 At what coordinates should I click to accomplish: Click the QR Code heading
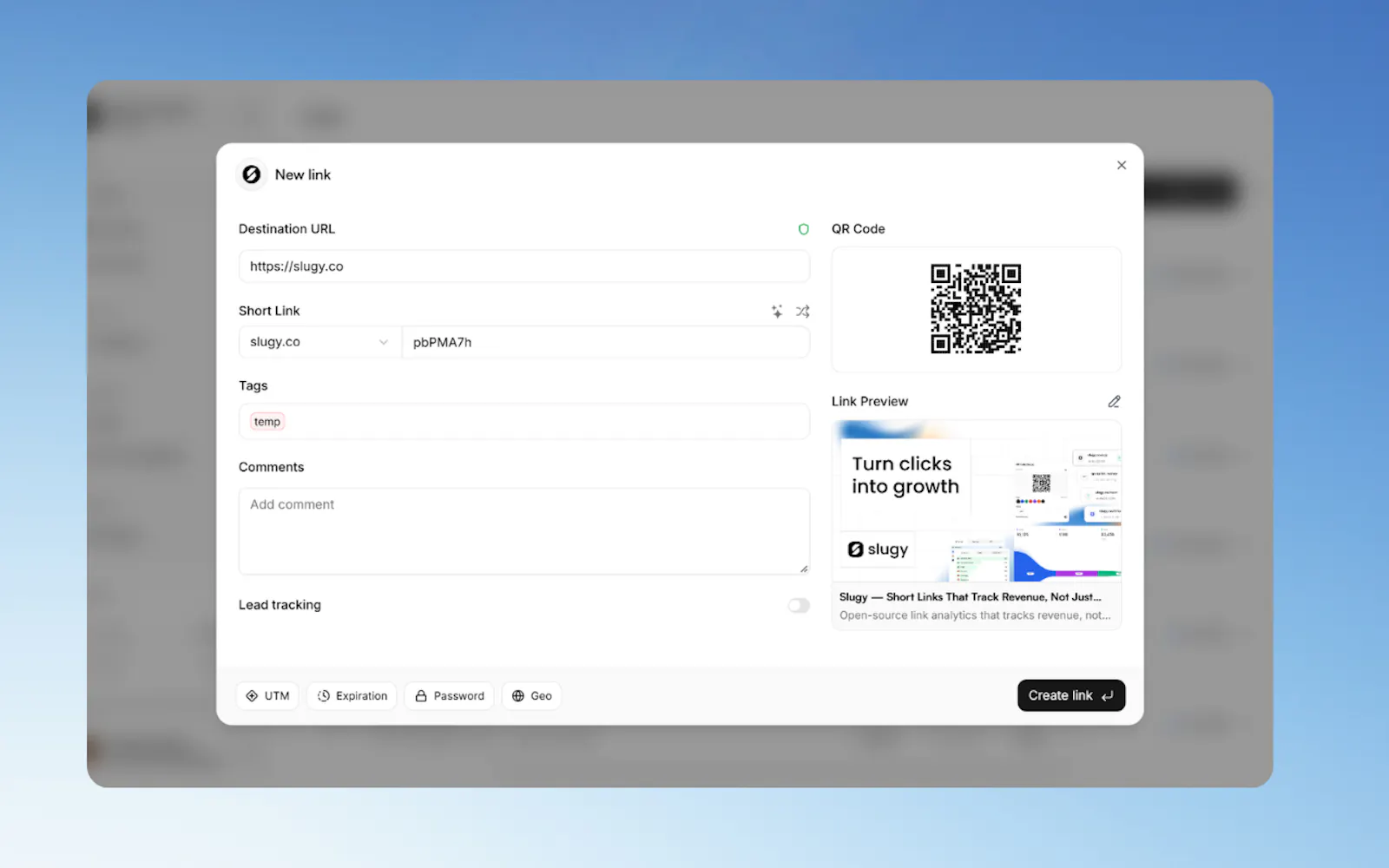point(859,229)
